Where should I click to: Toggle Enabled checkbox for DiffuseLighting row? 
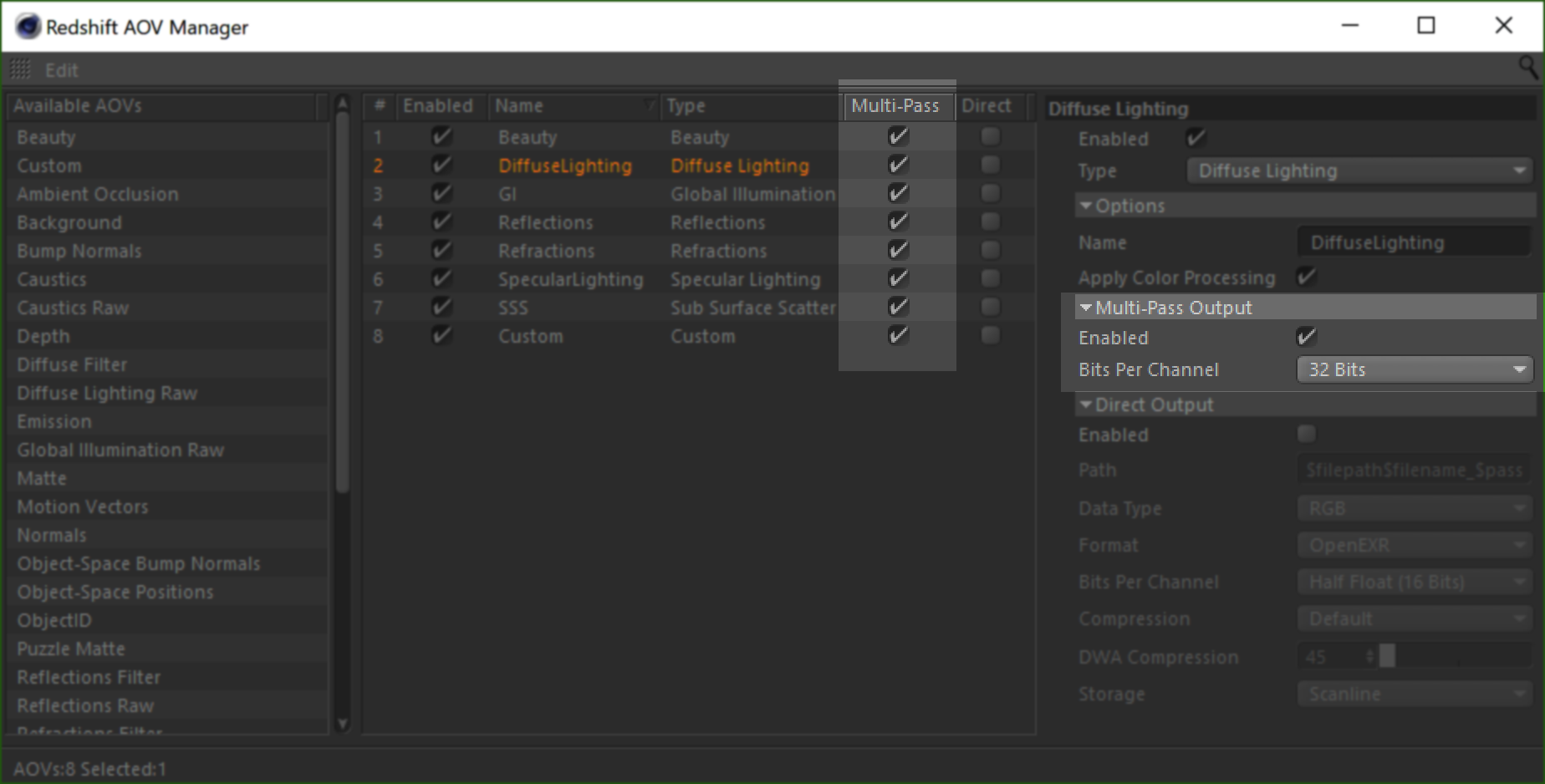441,165
